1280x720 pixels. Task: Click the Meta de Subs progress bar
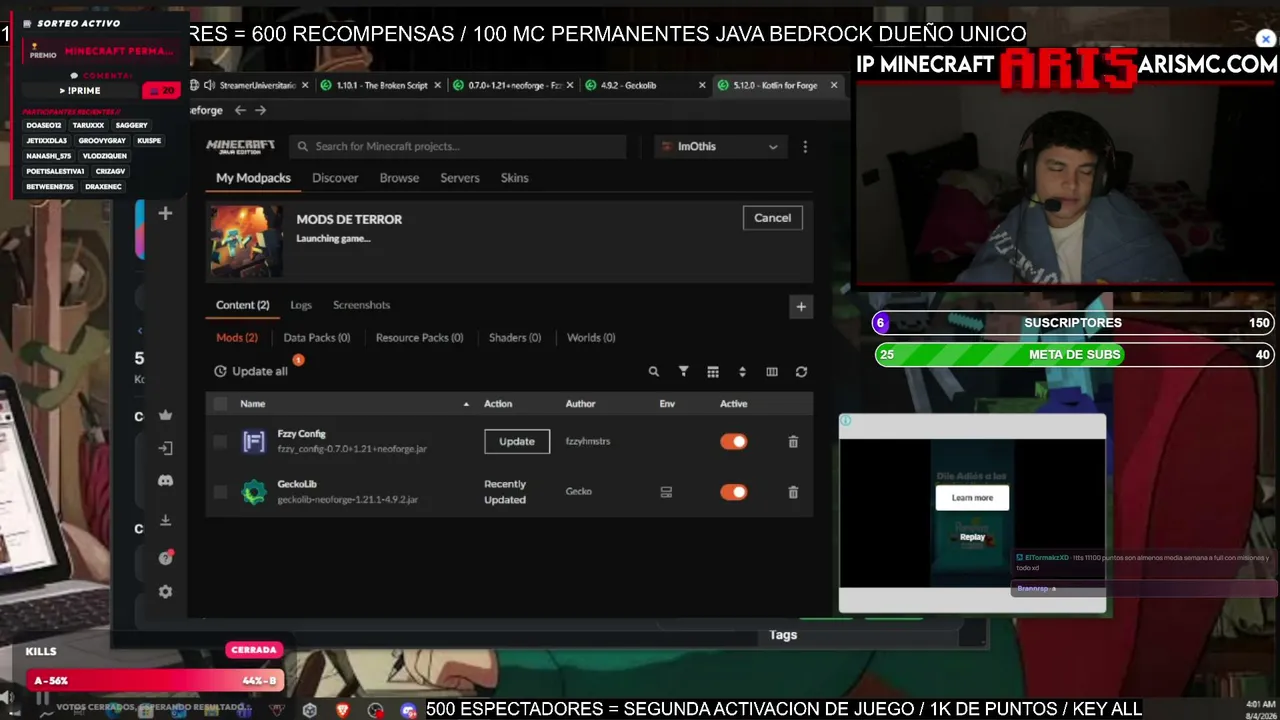(1075, 355)
